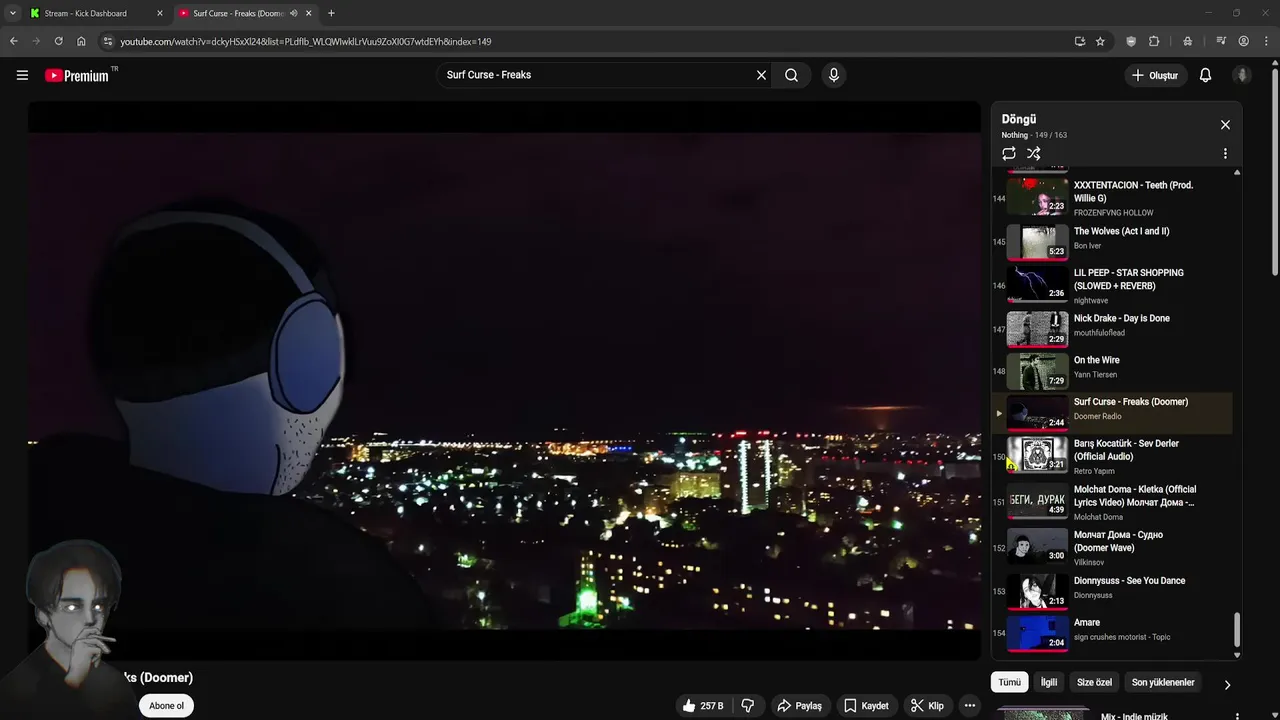View site information icon in address bar
The image size is (1280, 720).
tap(108, 41)
